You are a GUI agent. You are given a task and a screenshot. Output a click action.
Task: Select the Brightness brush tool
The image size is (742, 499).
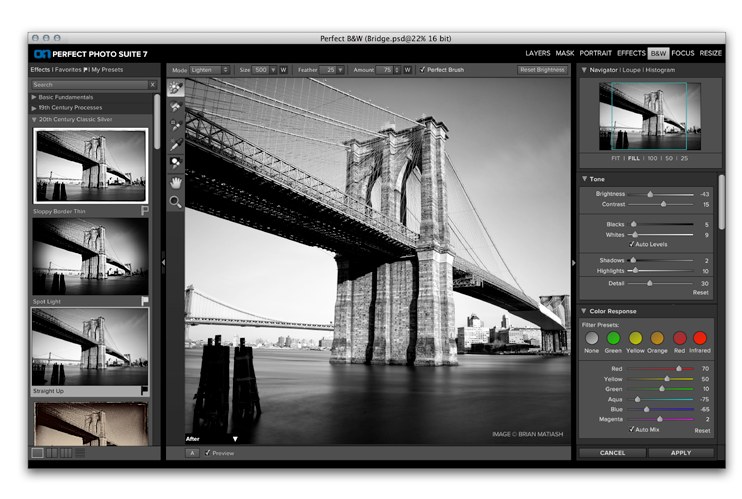click(x=176, y=88)
